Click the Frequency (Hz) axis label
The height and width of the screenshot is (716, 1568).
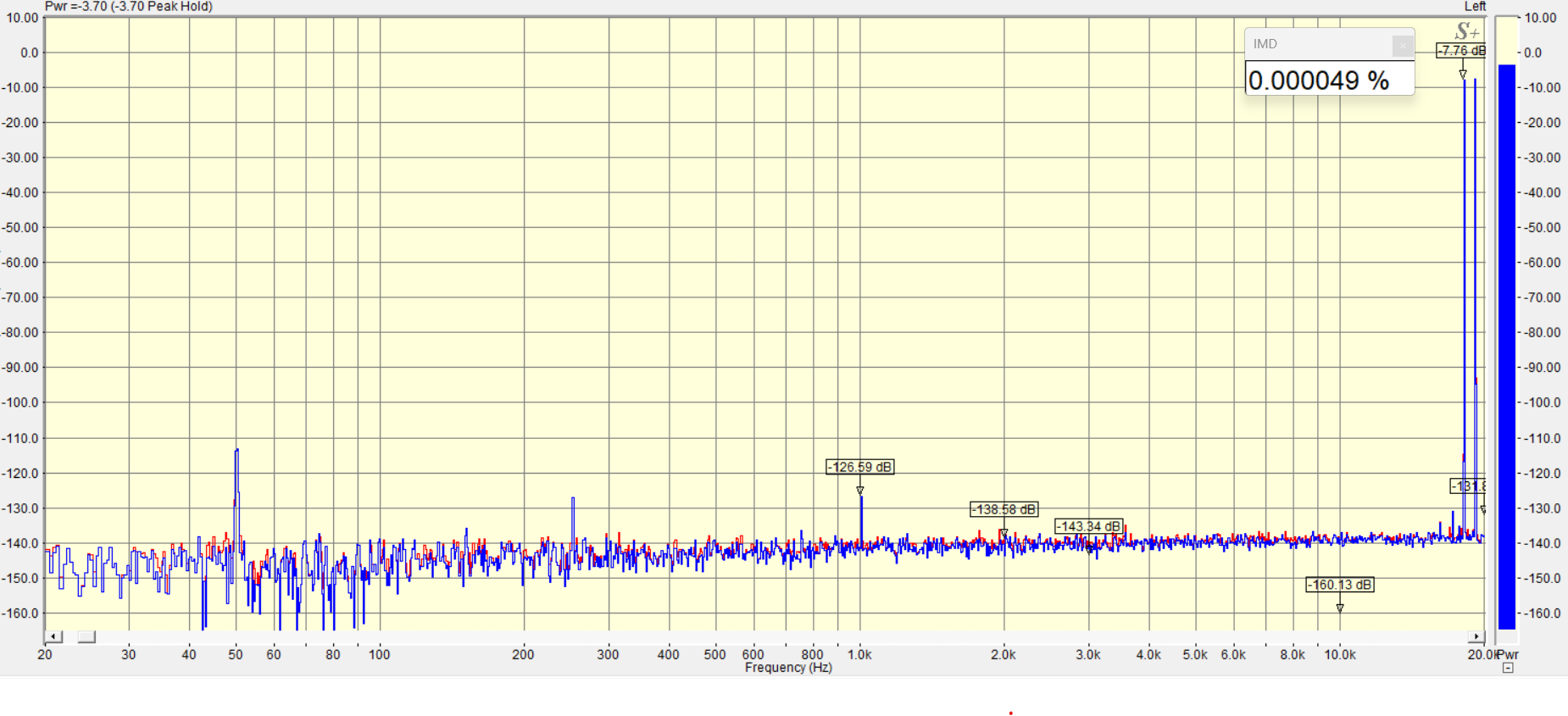pos(788,668)
